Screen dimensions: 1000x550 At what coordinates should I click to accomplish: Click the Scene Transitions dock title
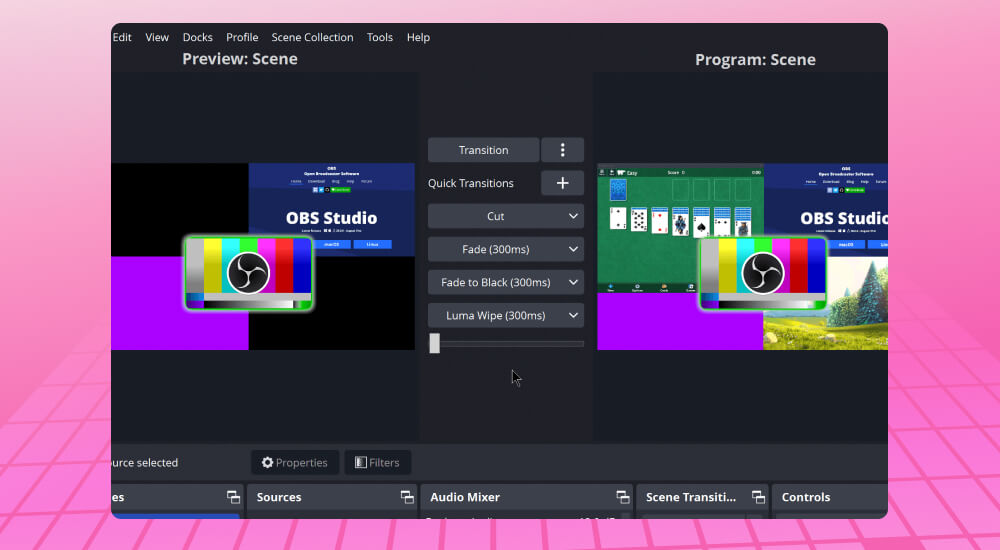click(x=691, y=497)
